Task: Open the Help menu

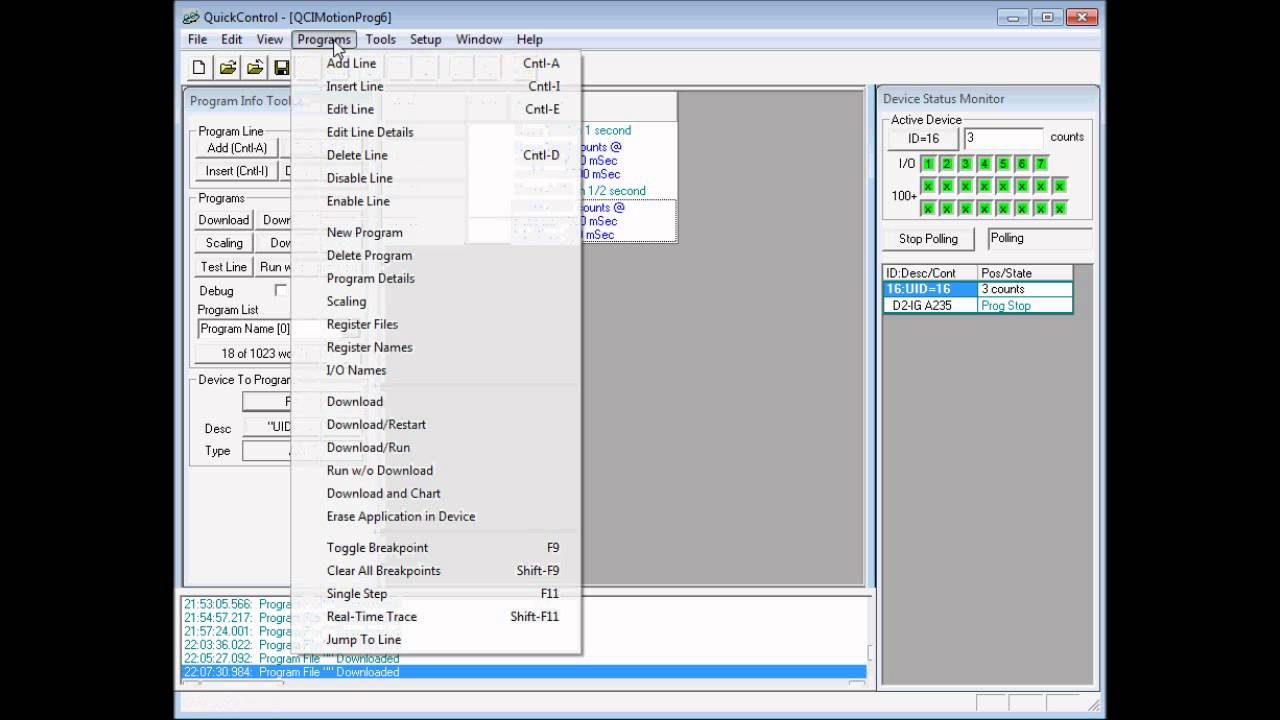Action: [530, 39]
